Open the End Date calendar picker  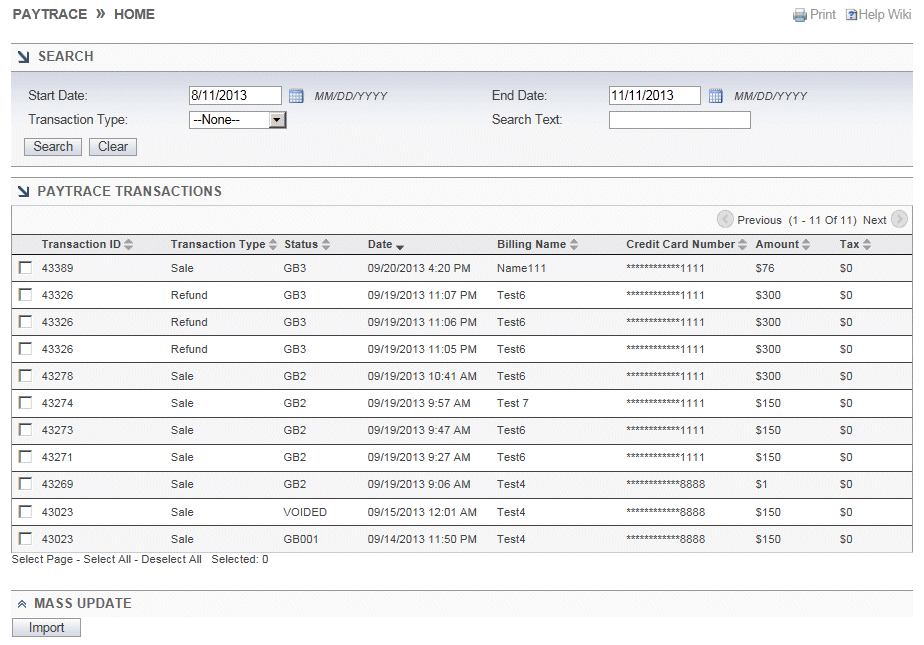[715, 95]
